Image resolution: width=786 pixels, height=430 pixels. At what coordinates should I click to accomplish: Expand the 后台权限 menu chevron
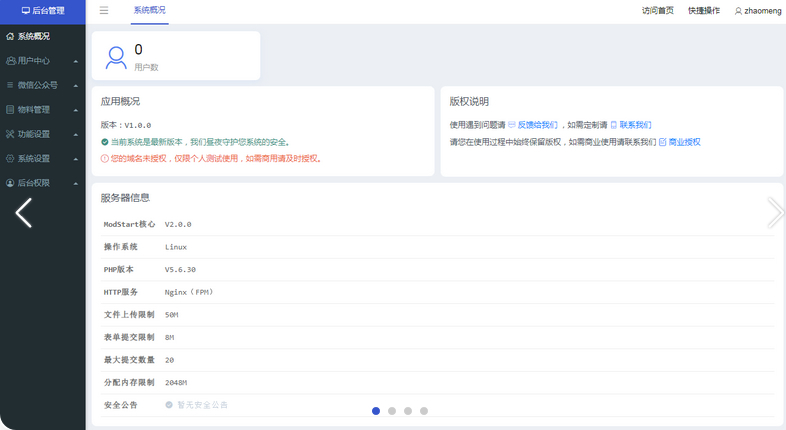pyautogui.click(x=76, y=183)
